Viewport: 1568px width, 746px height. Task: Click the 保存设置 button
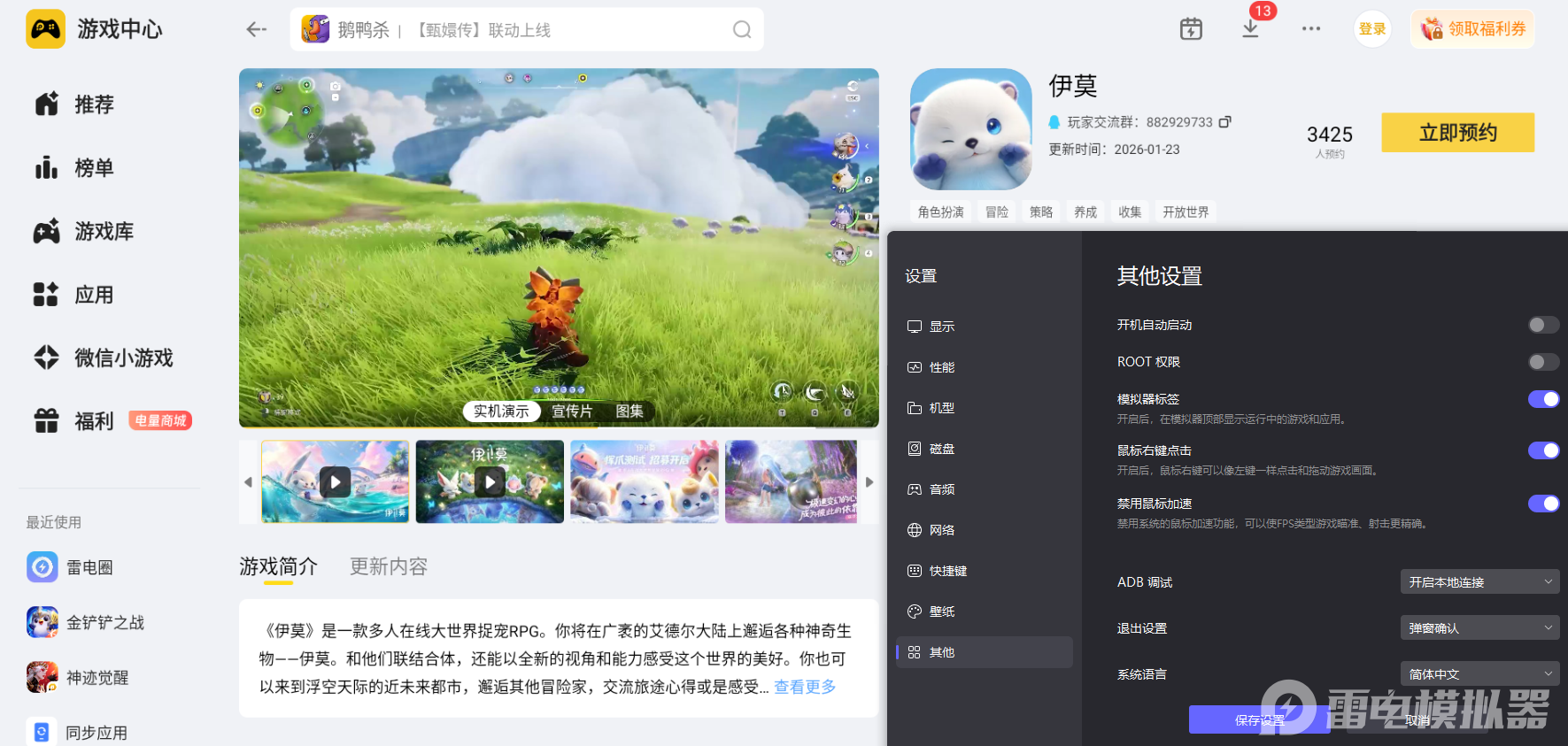coord(1260,720)
